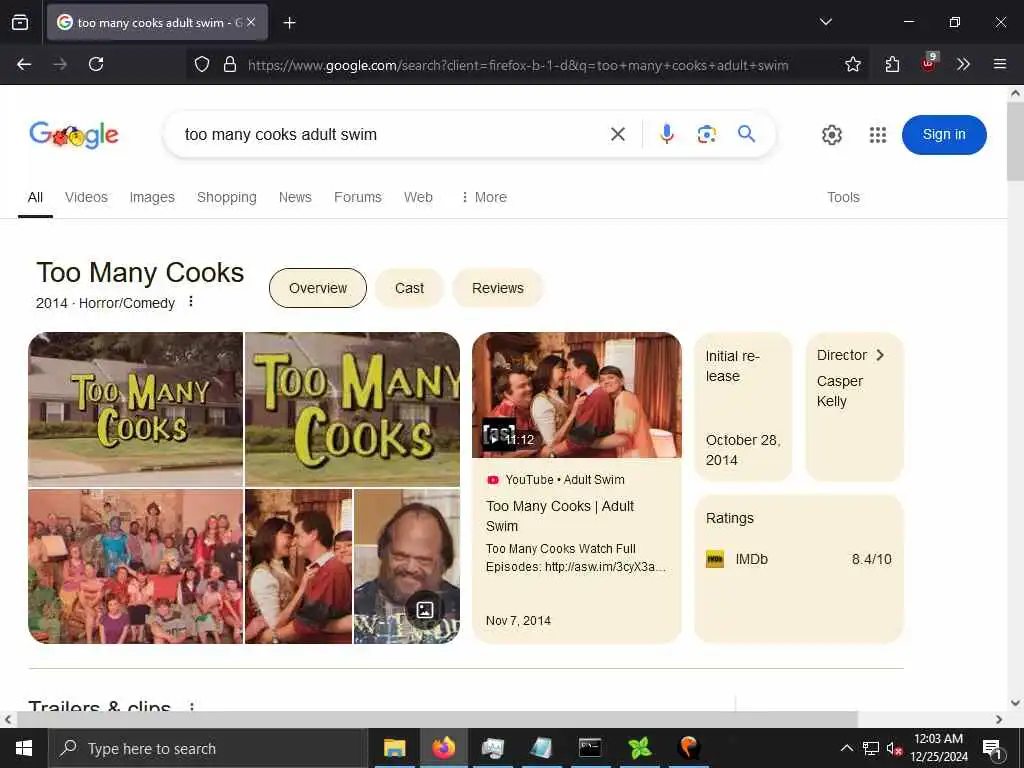Open muted volume tray icon
The width and height of the screenshot is (1024, 768).
tap(894, 748)
